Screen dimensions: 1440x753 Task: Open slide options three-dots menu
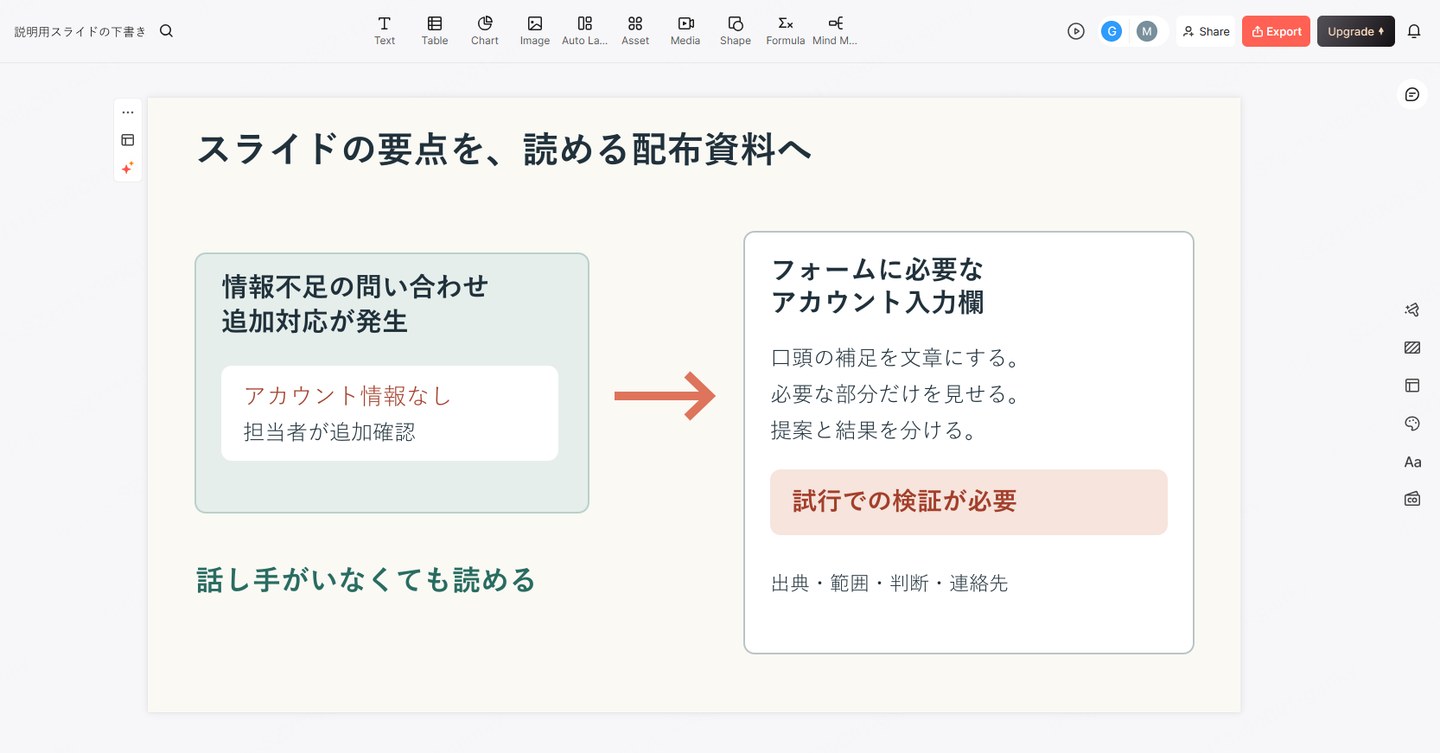coord(127,112)
